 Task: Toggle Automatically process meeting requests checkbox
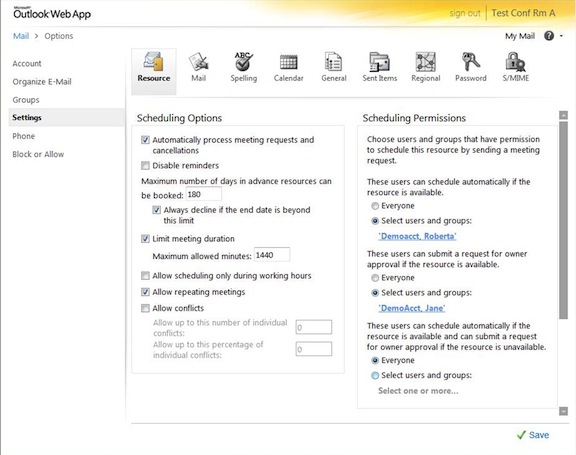click(x=145, y=140)
